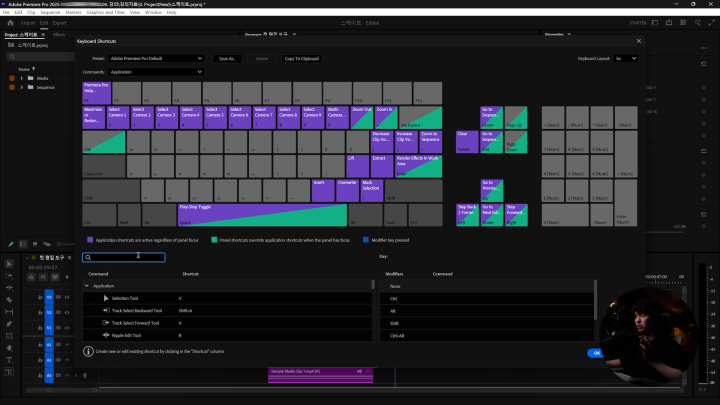This screenshot has height=405, width=720.
Task: Click the Selection Tool icon in command list
Action: pyautogui.click(x=105, y=298)
